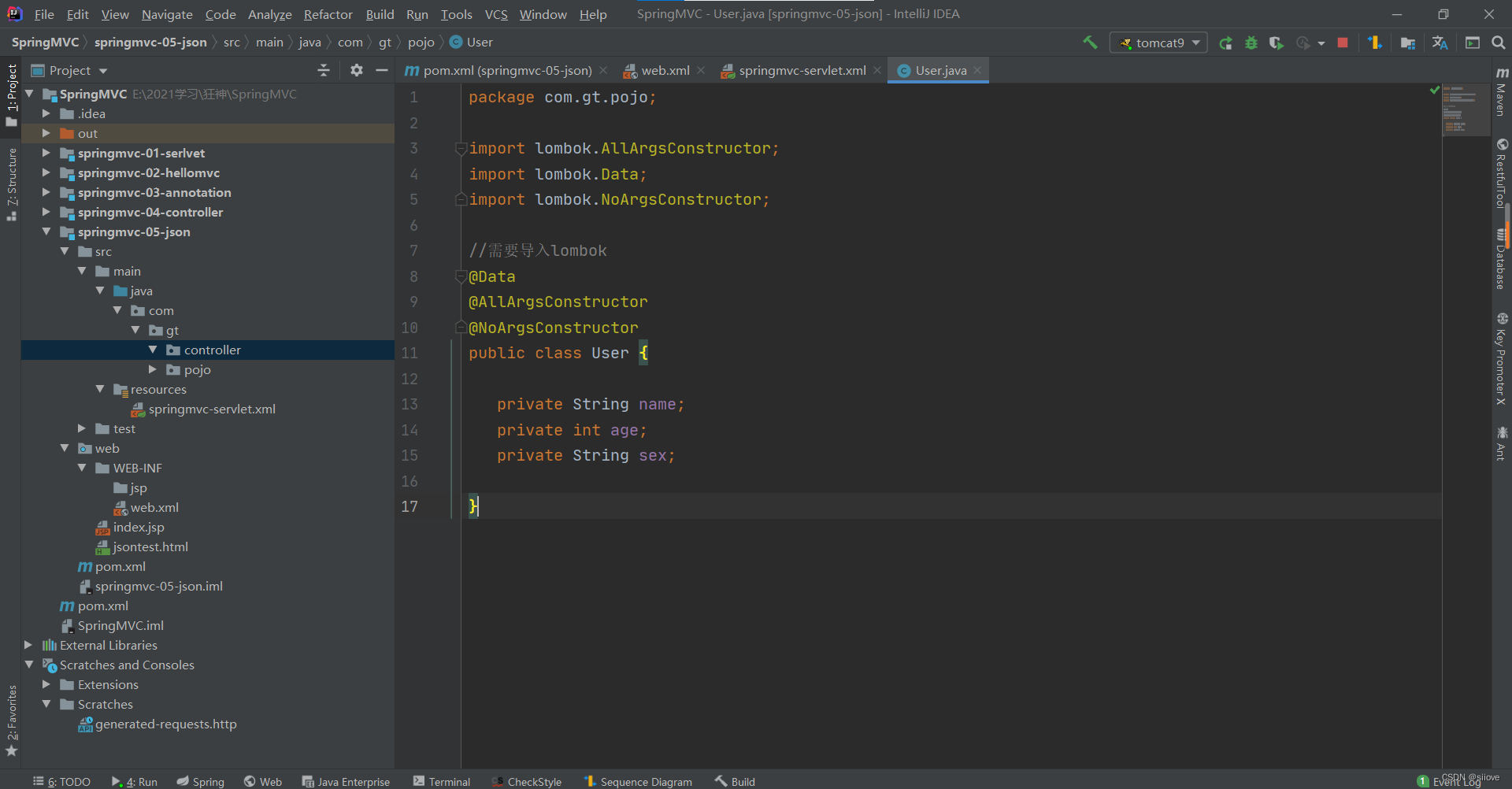Run with coverage using the shield icon
The height and width of the screenshot is (789, 1512).
click(1277, 43)
